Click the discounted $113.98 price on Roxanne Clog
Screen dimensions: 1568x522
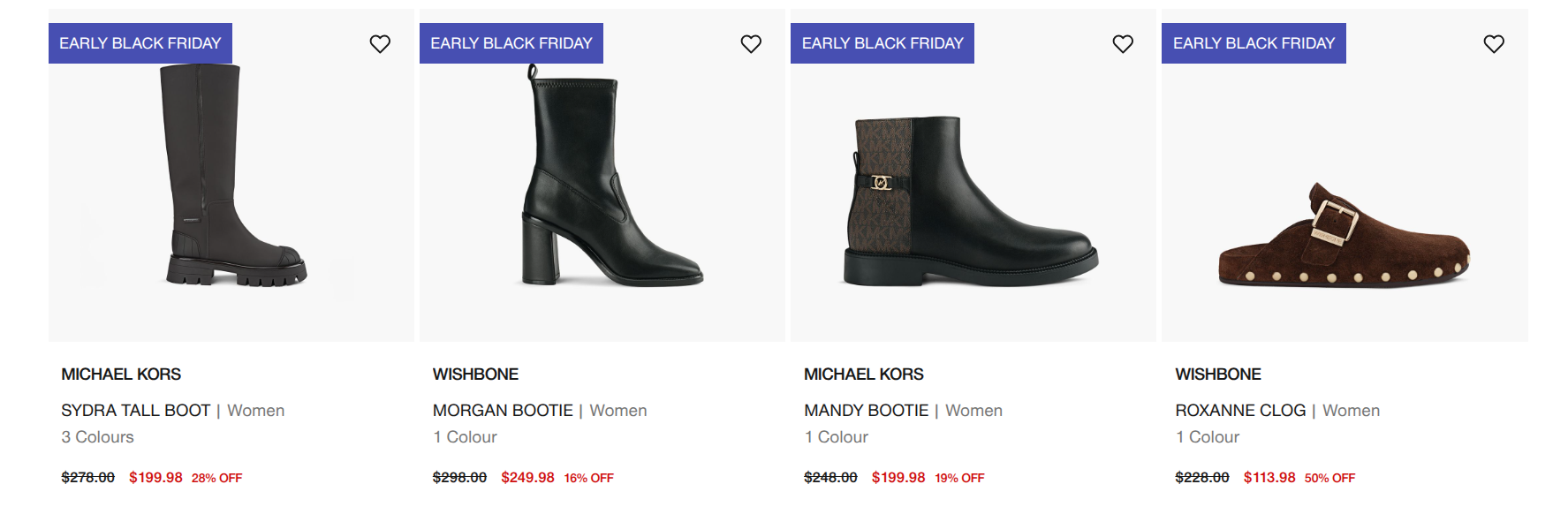pos(1269,476)
